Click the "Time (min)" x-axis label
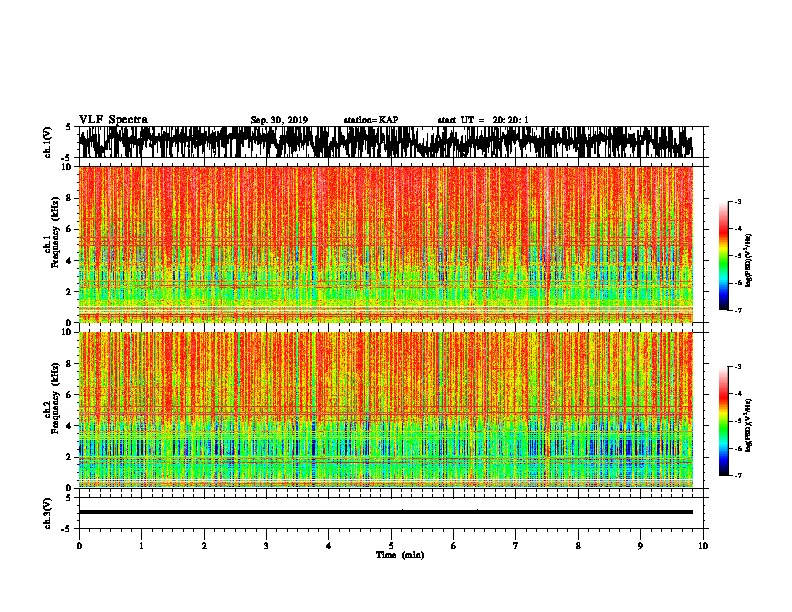The image size is (792, 612). (400, 555)
